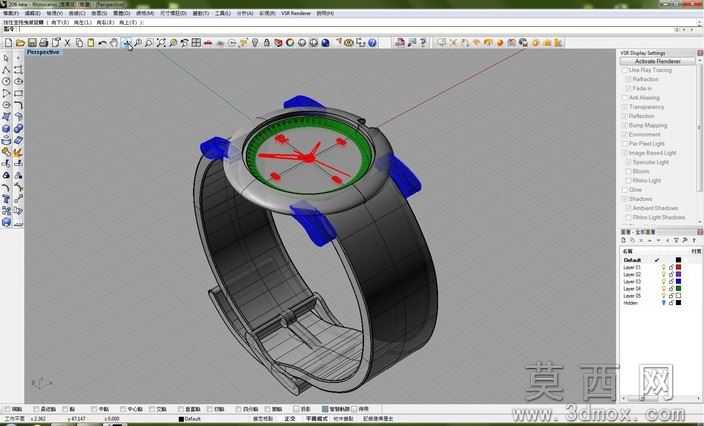Click the Open file folder icon
This screenshot has width=704, height=426.
coord(20,43)
